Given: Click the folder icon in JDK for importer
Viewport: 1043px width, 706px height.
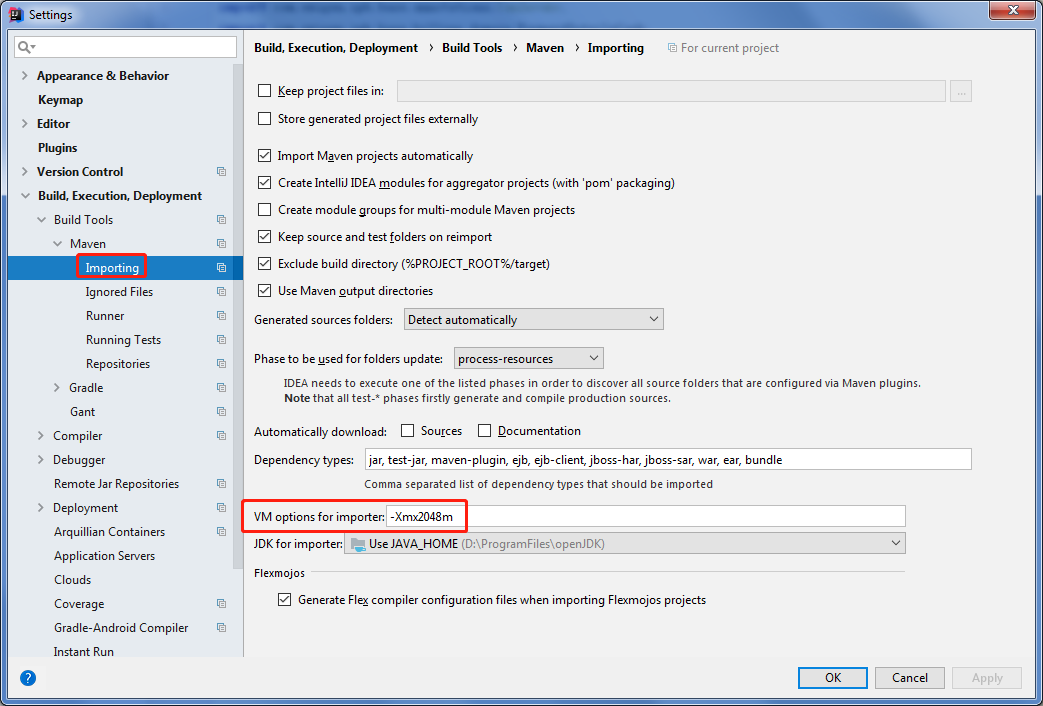Looking at the screenshot, I should click(358, 544).
